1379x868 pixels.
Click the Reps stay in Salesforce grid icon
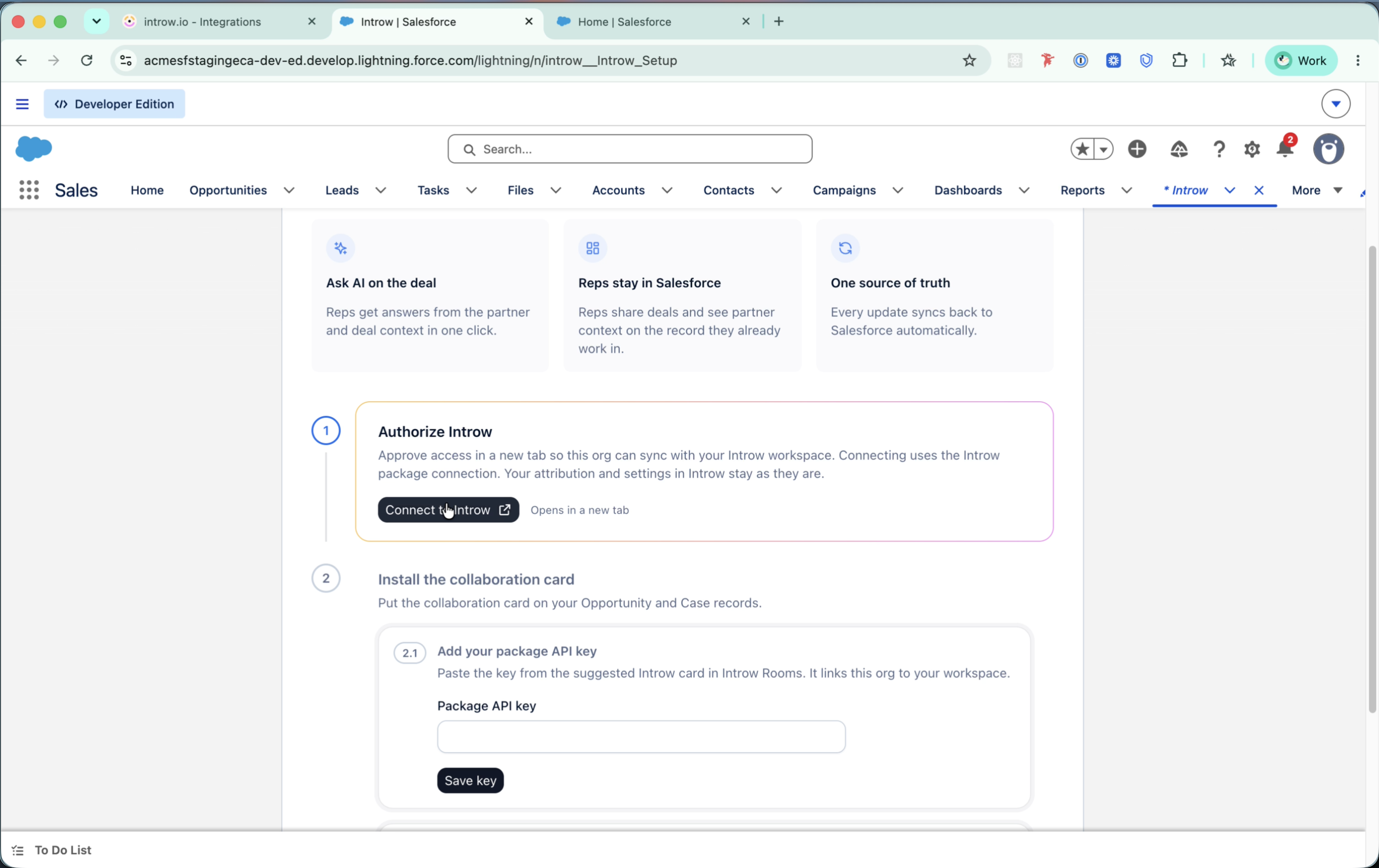pos(592,248)
